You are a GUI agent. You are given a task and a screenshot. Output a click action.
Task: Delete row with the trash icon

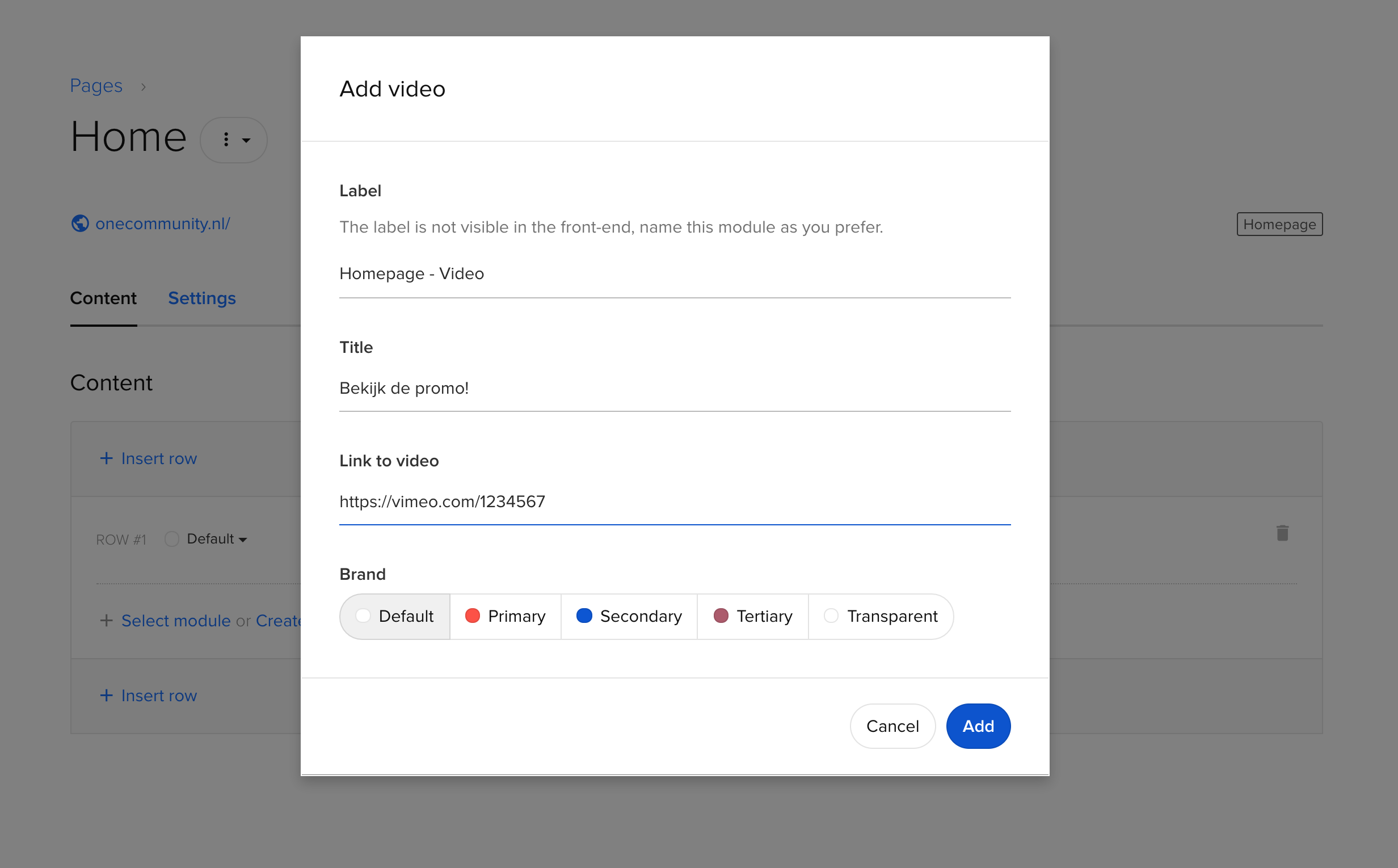click(1282, 533)
